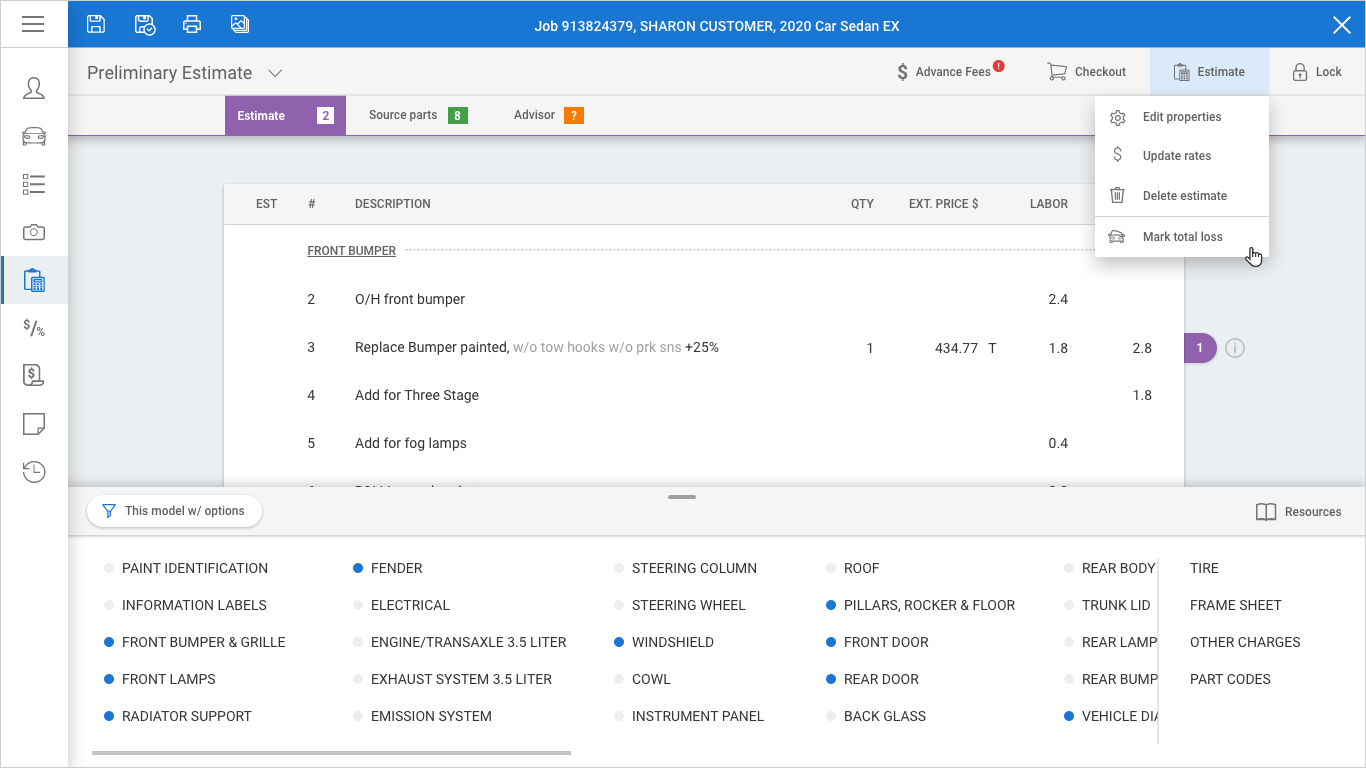Open the notes sidebar icon

pyautogui.click(x=34, y=424)
